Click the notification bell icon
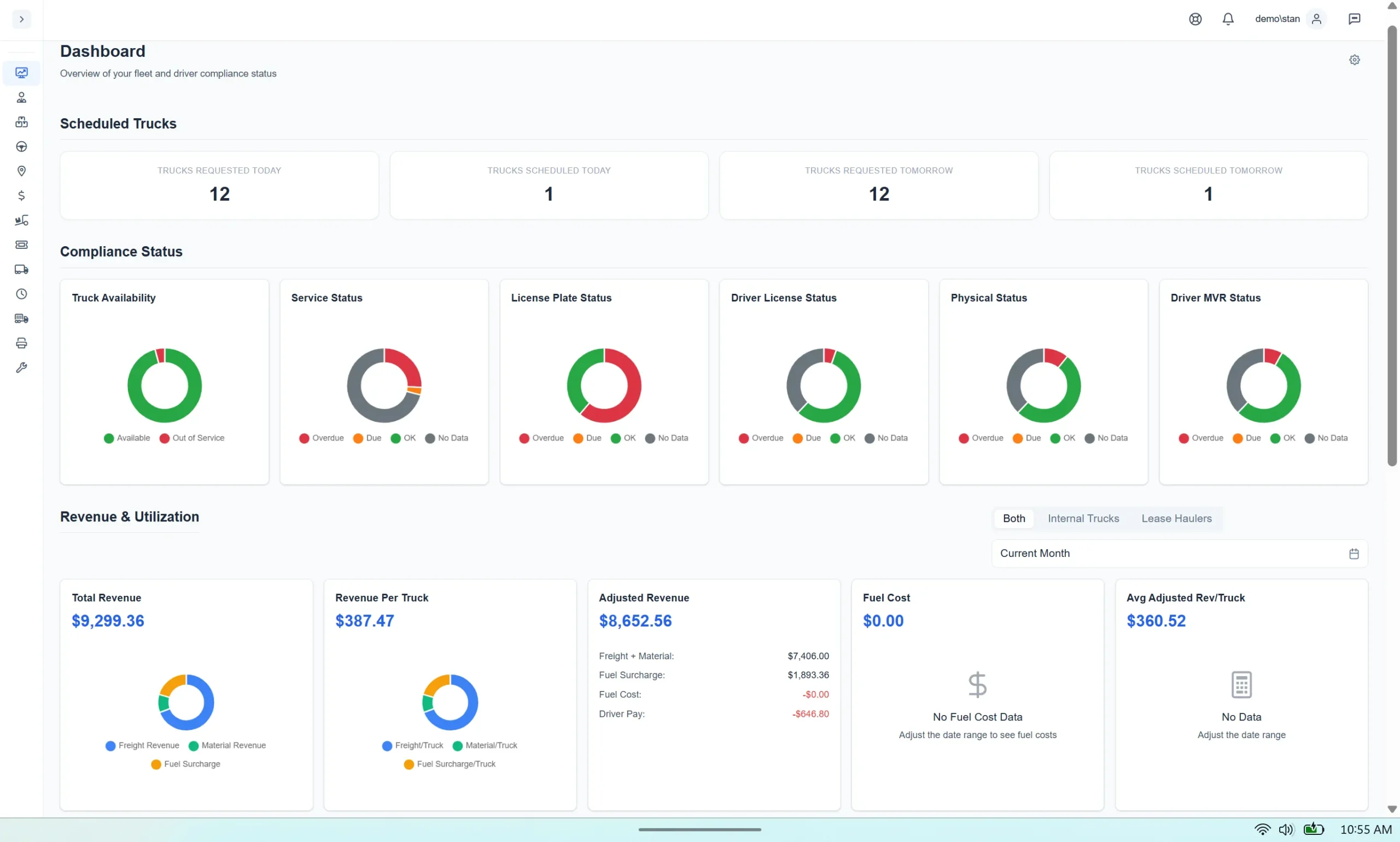 [1228, 19]
